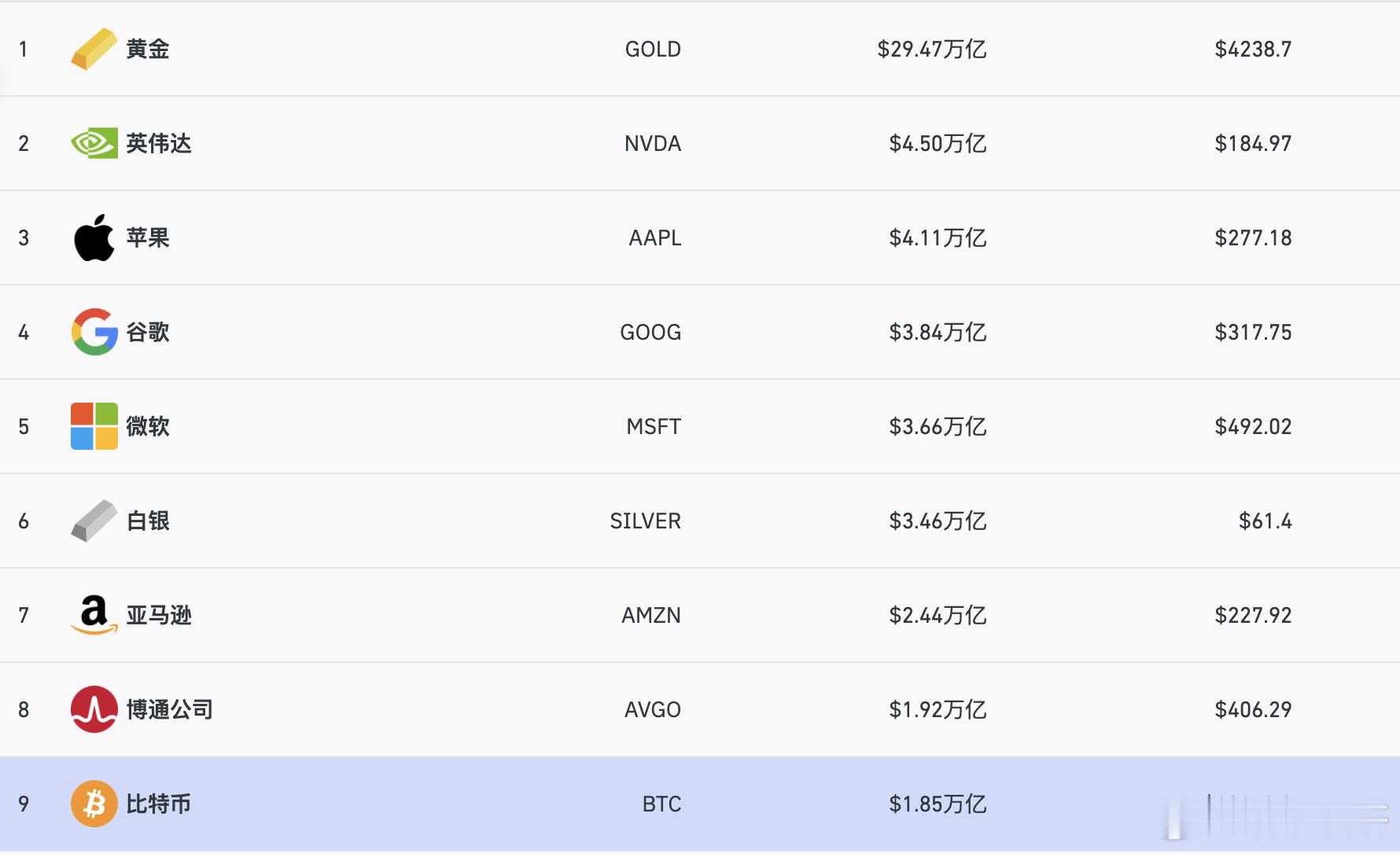The width and height of the screenshot is (1400, 854).
Task: Click the Bitcoin logo icon
Action: pos(94,804)
